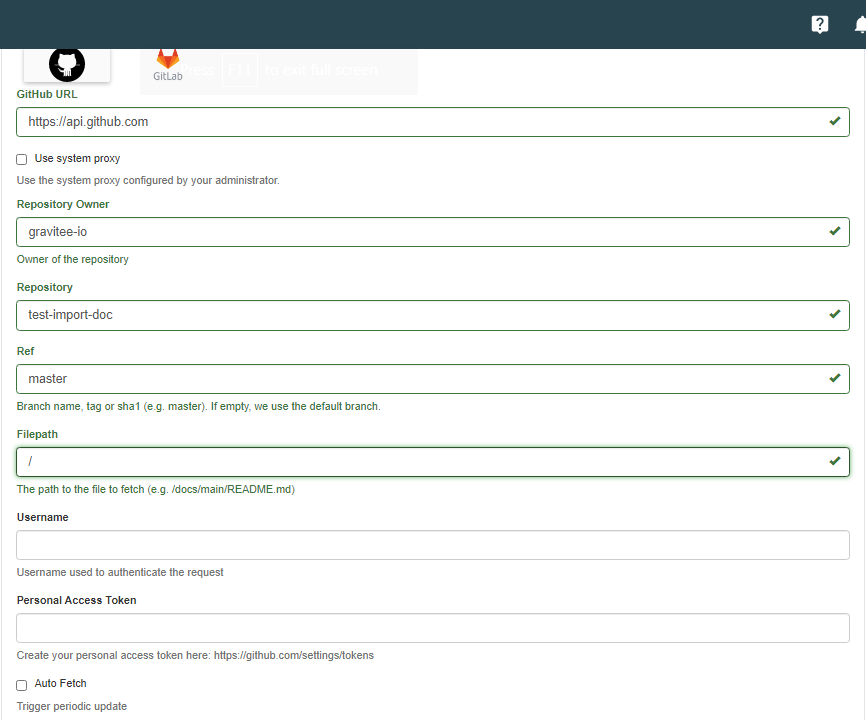Select the GitHub fetcher logo tile
Screen dimensions: 866x720
[67, 65]
